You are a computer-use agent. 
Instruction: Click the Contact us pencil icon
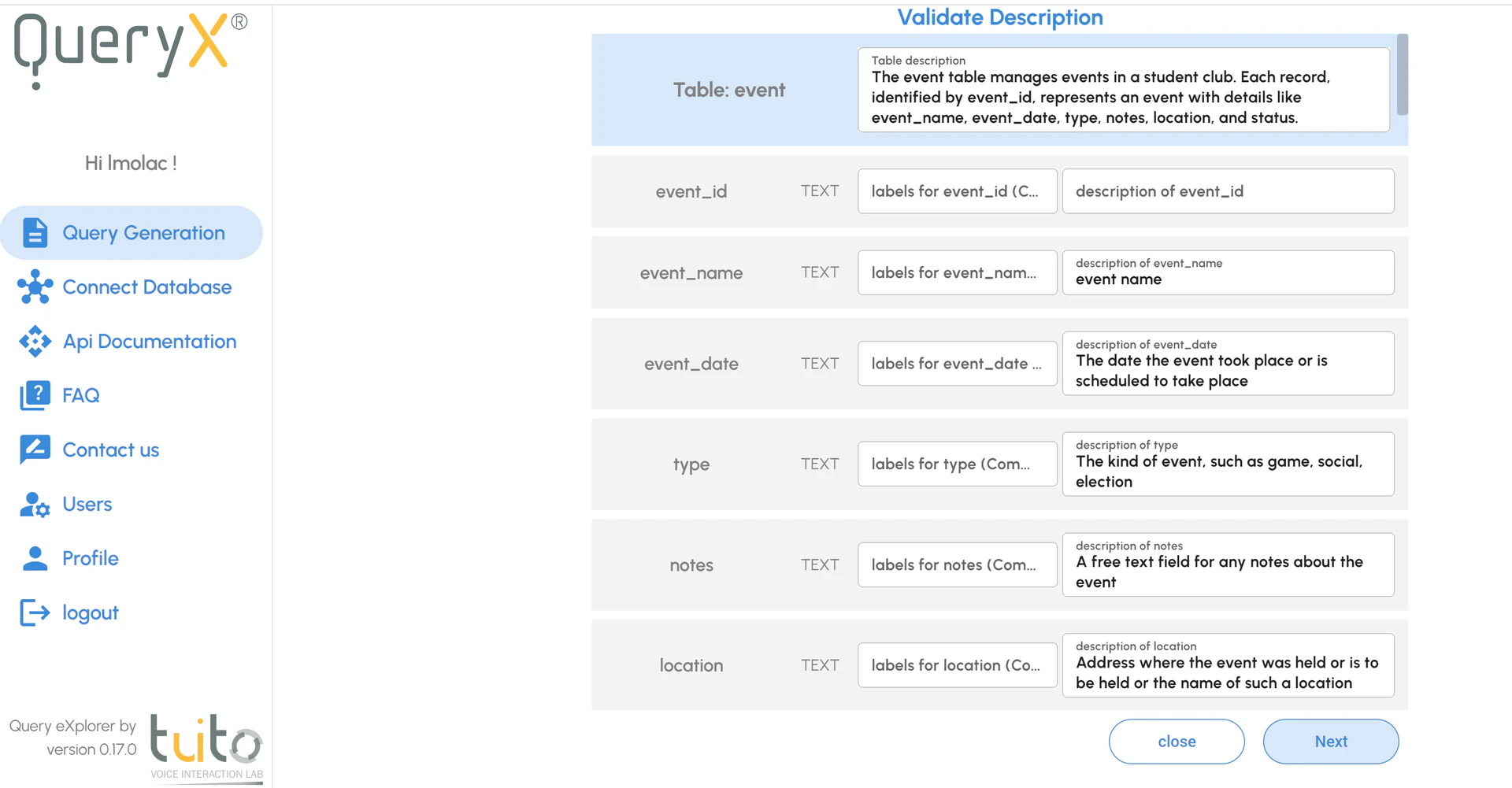click(35, 449)
